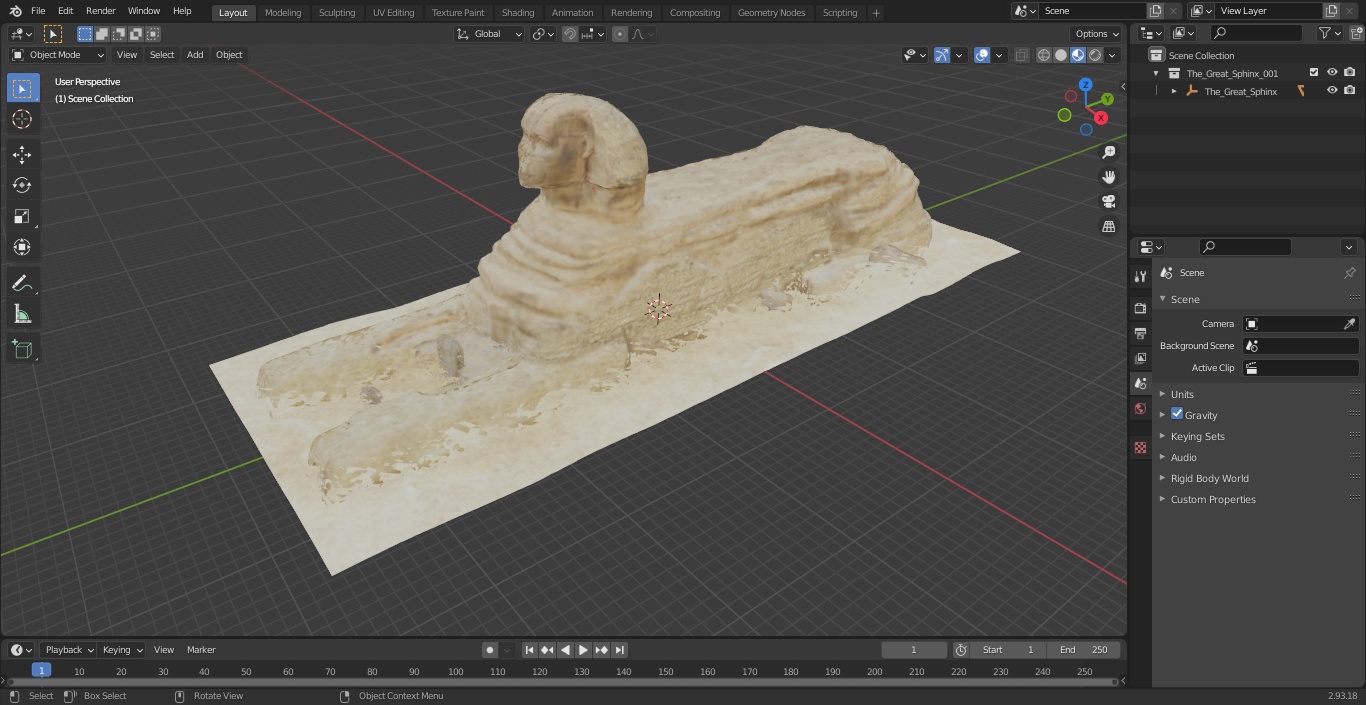Hide The_Great_Sphinx_001 collection in viewport
This screenshot has width=1366, height=705.
1332,73
